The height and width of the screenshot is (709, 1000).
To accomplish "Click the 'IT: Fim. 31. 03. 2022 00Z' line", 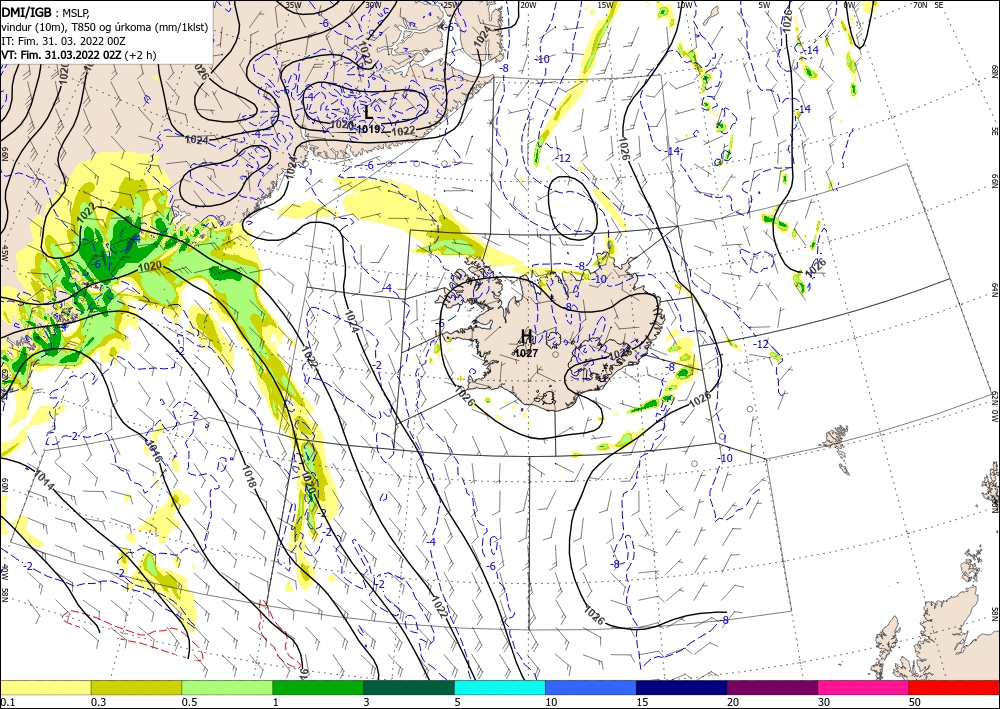I will coord(63,41).
